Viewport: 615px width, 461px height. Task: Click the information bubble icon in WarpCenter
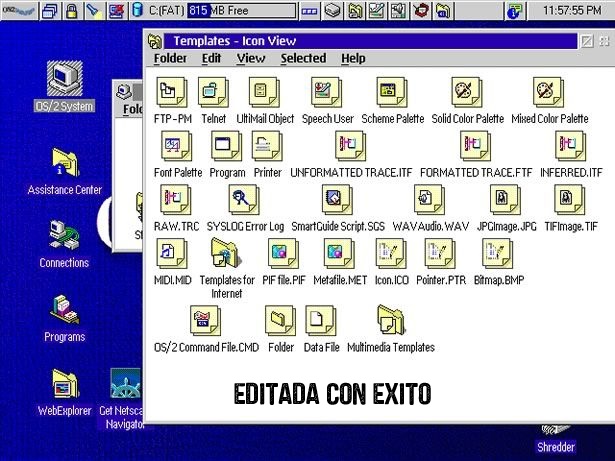pos(514,11)
